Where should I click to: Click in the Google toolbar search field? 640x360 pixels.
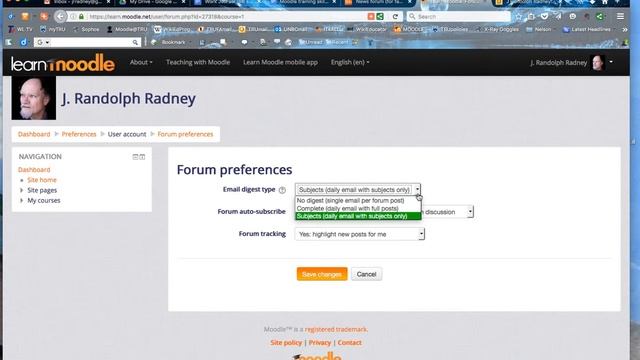coord(88,42)
